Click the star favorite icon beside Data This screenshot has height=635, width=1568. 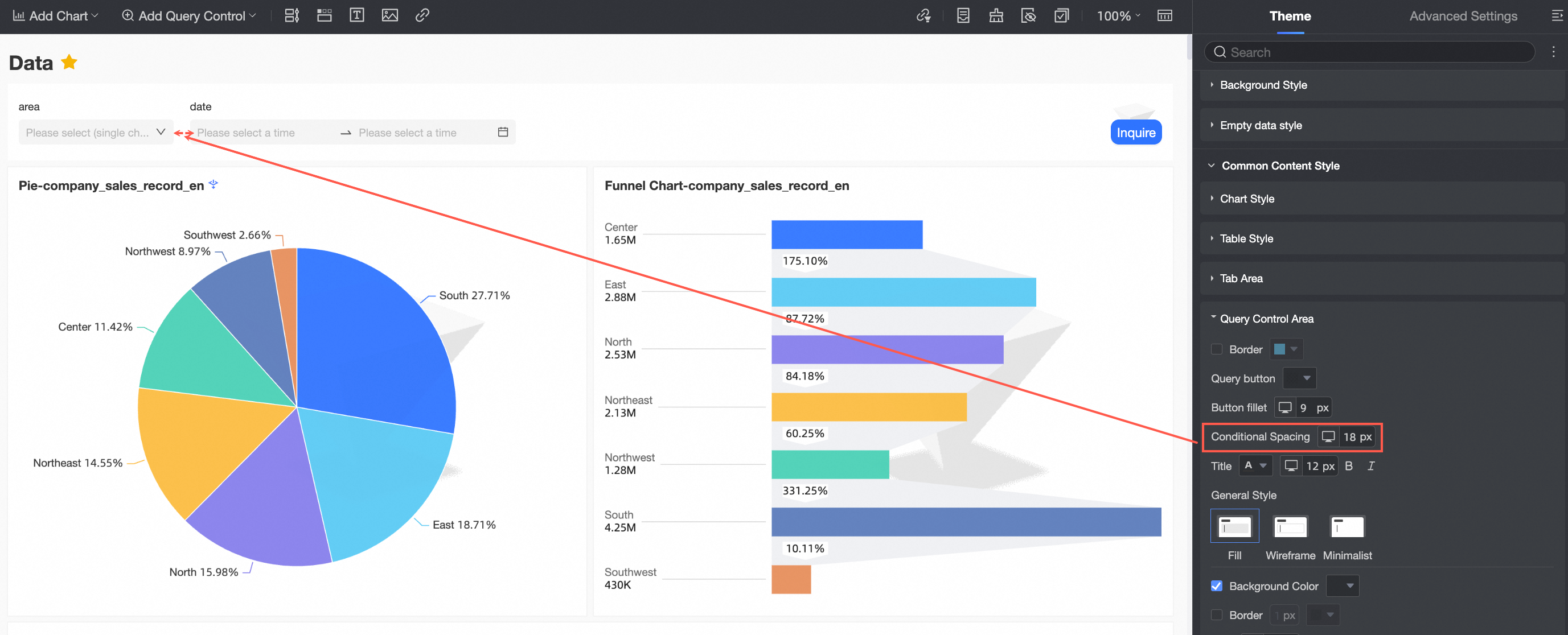pyautogui.click(x=69, y=62)
